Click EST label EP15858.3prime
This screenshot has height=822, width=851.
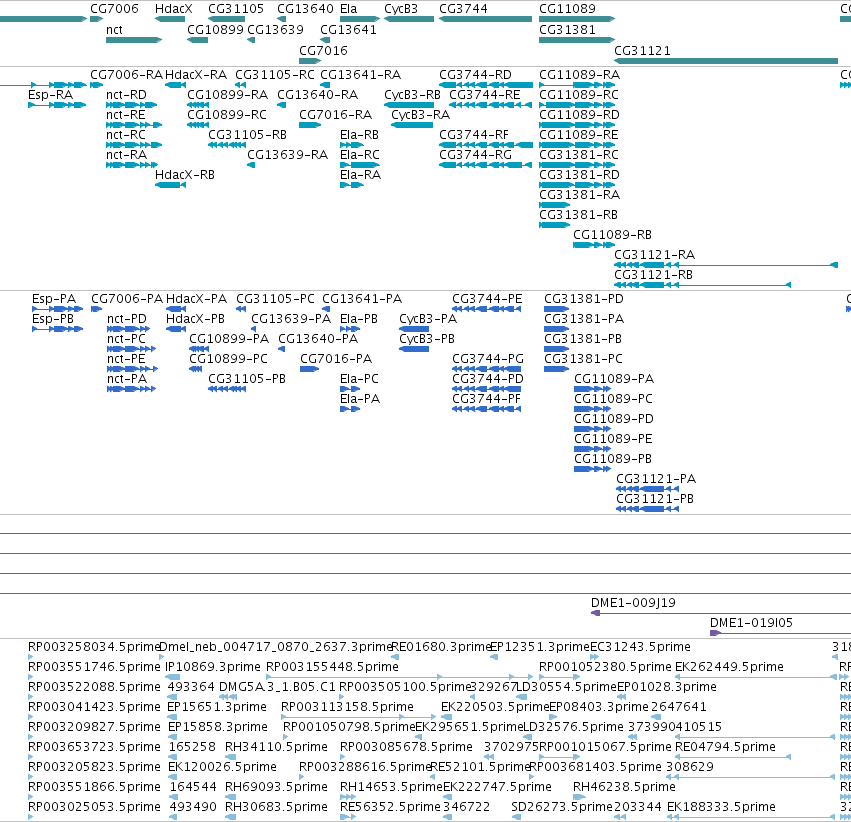point(218,727)
